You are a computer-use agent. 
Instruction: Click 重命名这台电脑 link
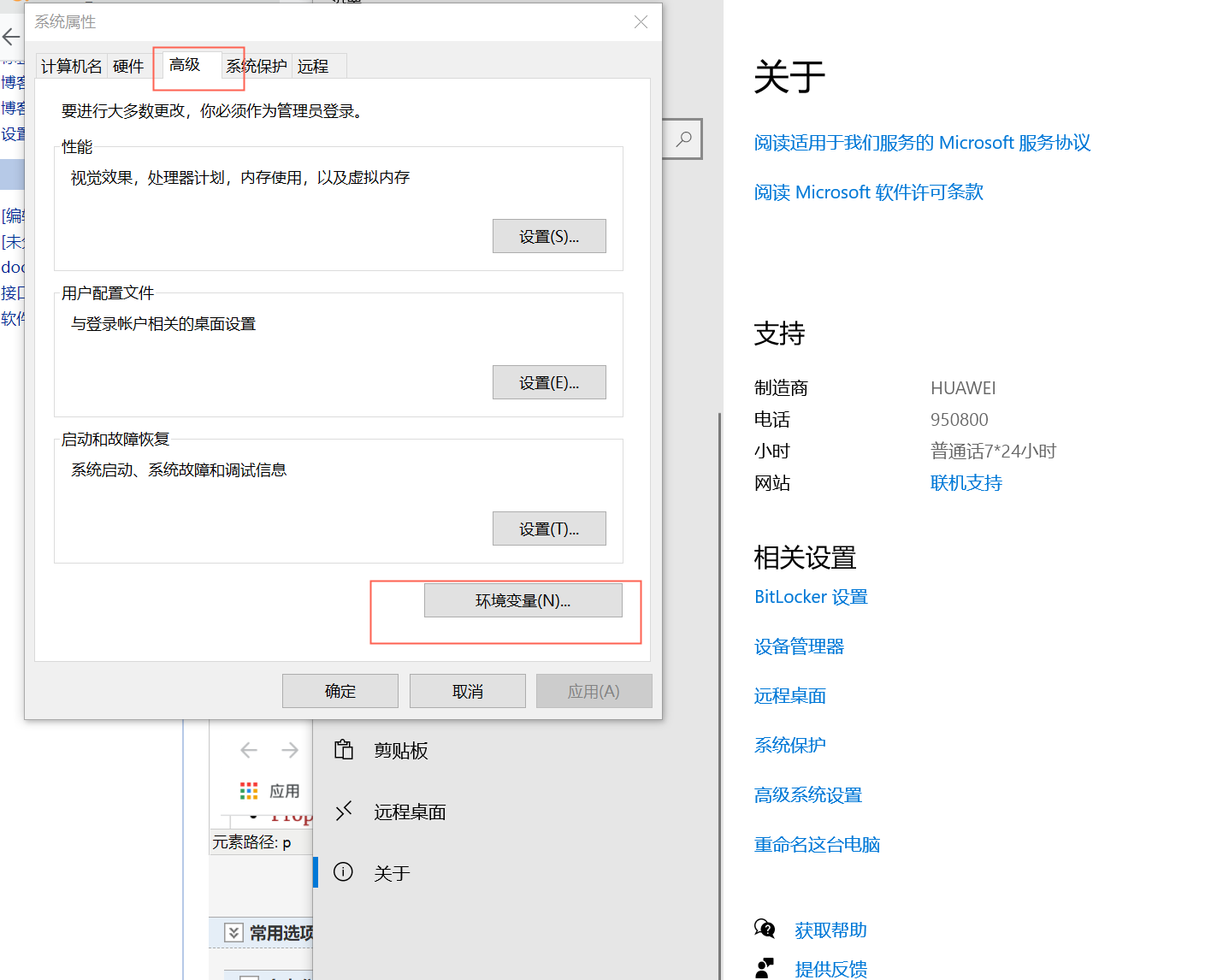tap(817, 845)
